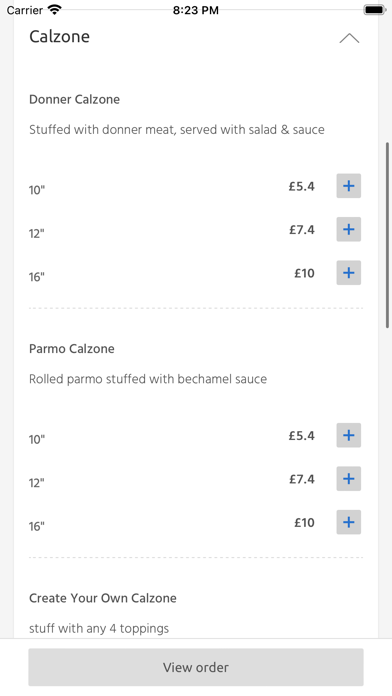Select the Donner Calzone title
This screenshot has height=696, width=392.
pos(75,99)
